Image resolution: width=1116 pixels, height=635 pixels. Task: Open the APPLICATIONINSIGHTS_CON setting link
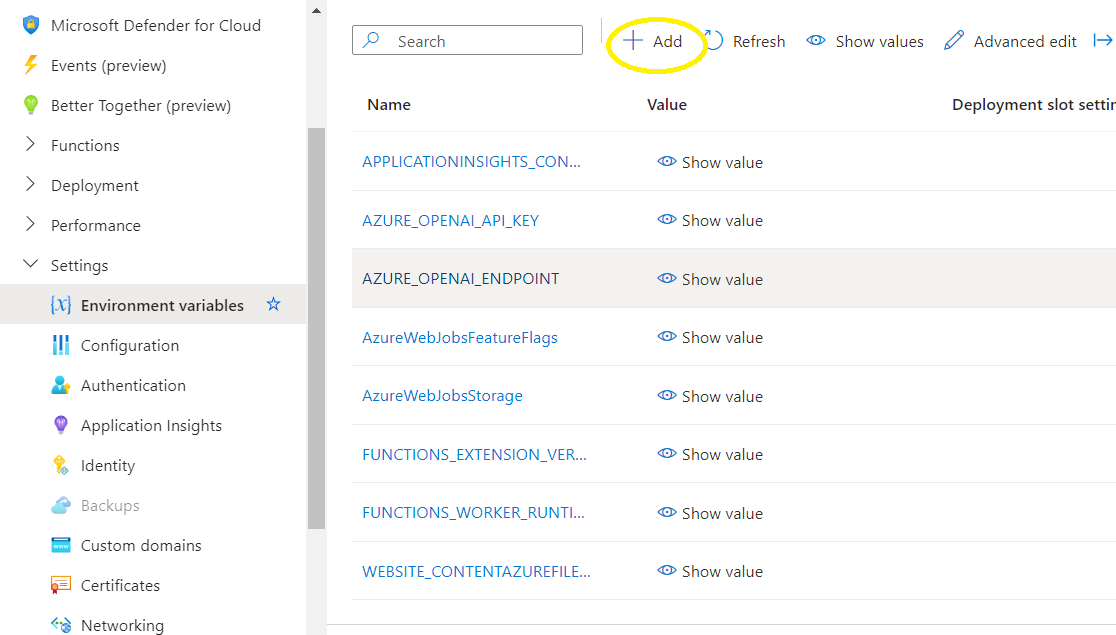click(472, 161)
